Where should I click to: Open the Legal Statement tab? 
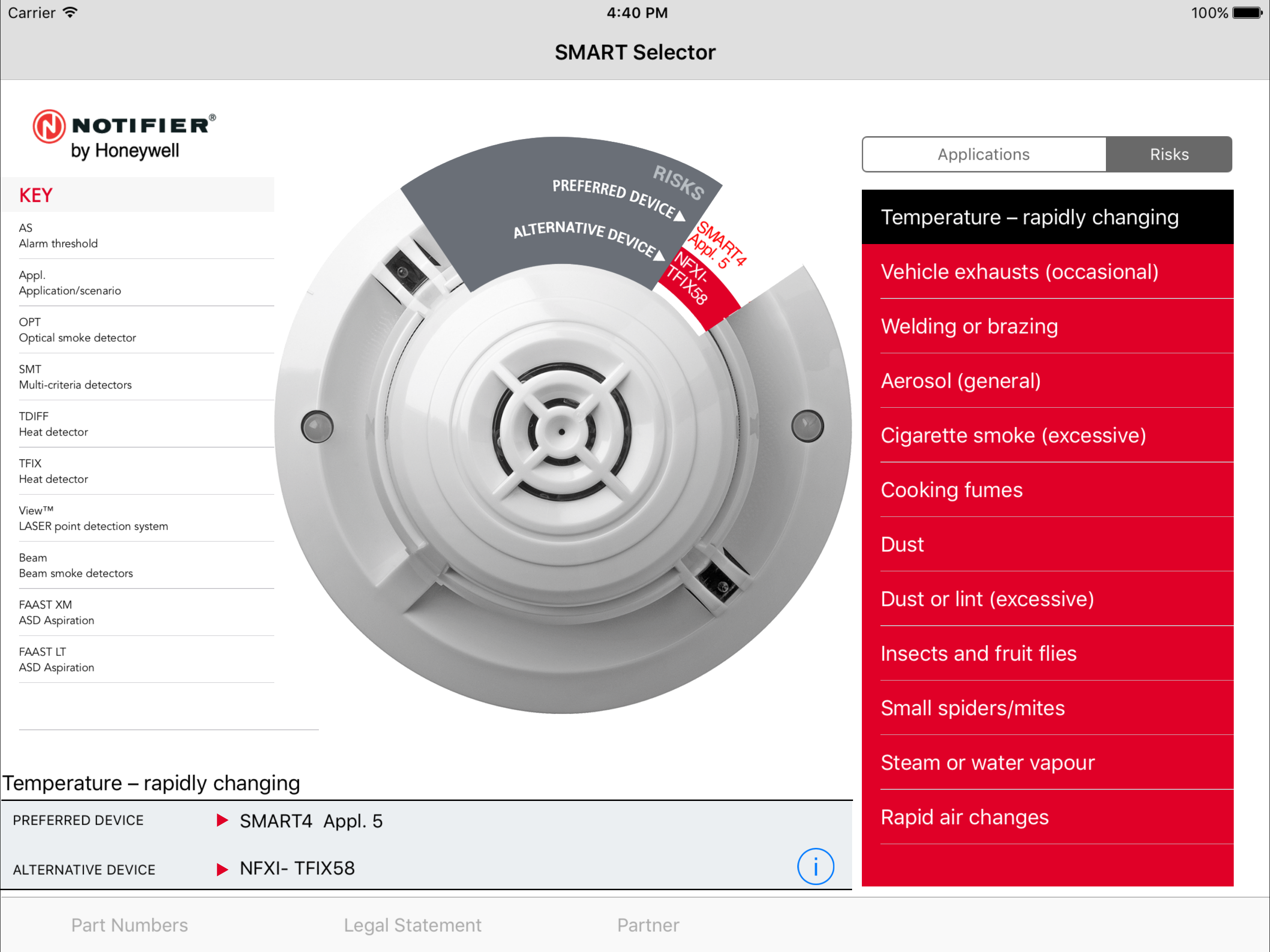(412, 925)
